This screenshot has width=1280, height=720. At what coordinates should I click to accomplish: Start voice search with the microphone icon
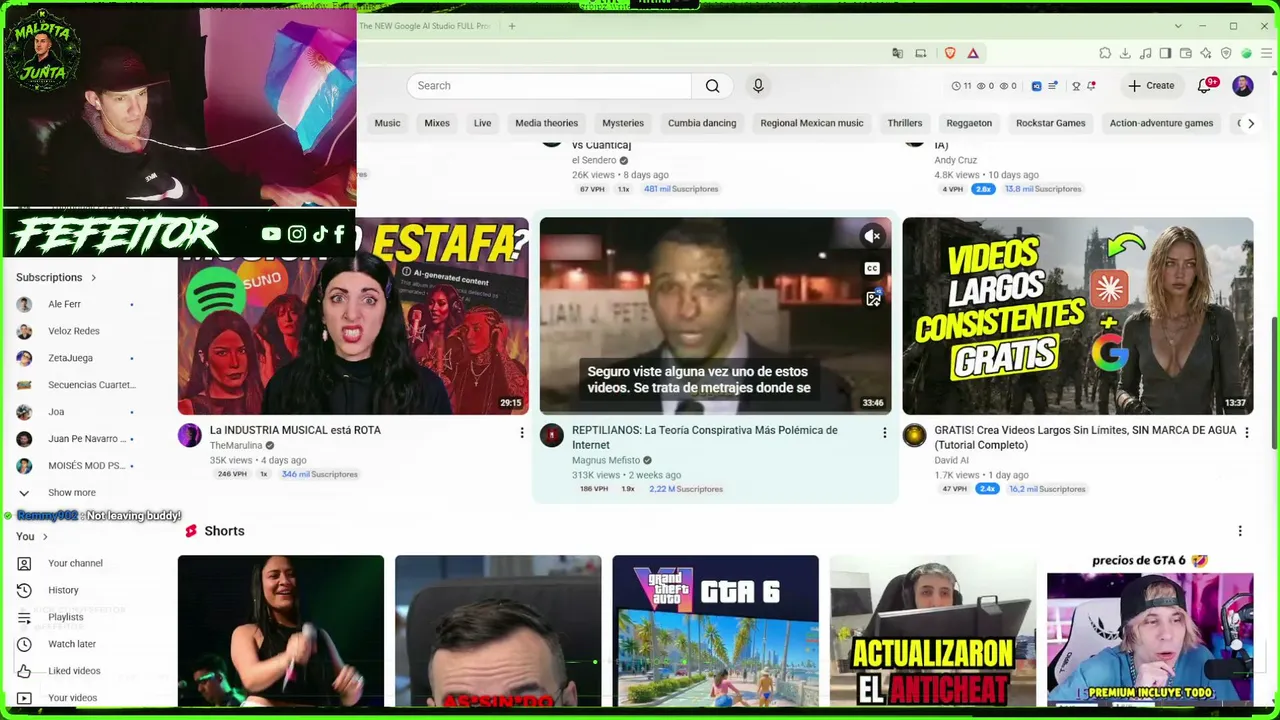pos(758,86)
